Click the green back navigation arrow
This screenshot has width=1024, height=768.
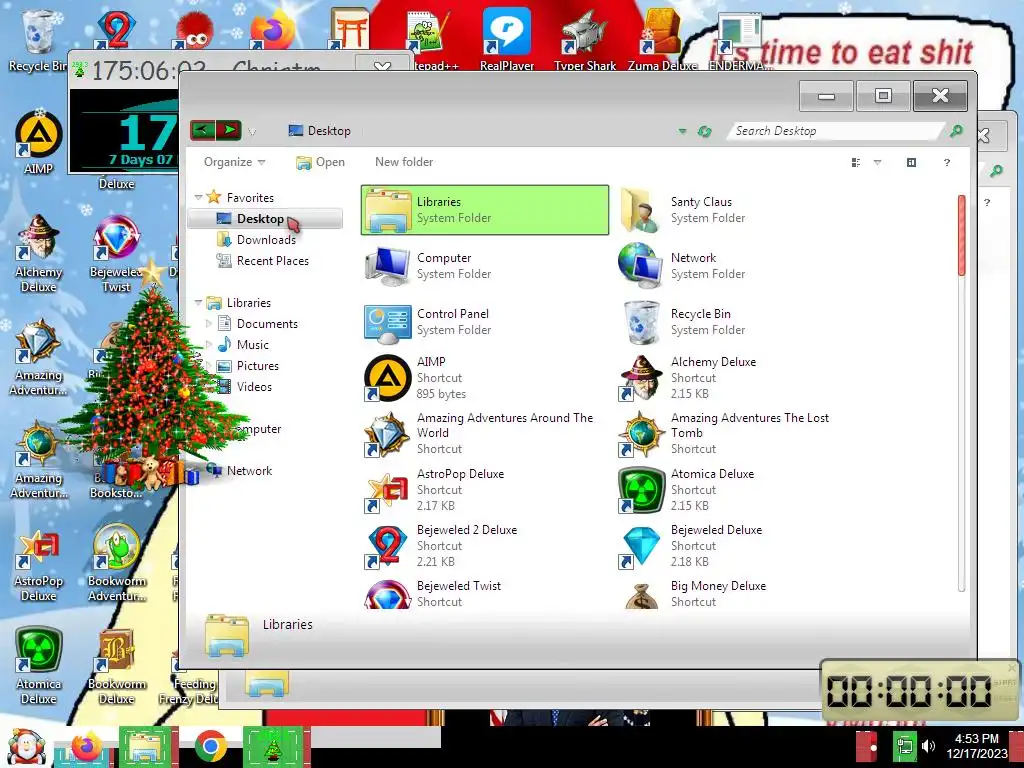point(202,130)
